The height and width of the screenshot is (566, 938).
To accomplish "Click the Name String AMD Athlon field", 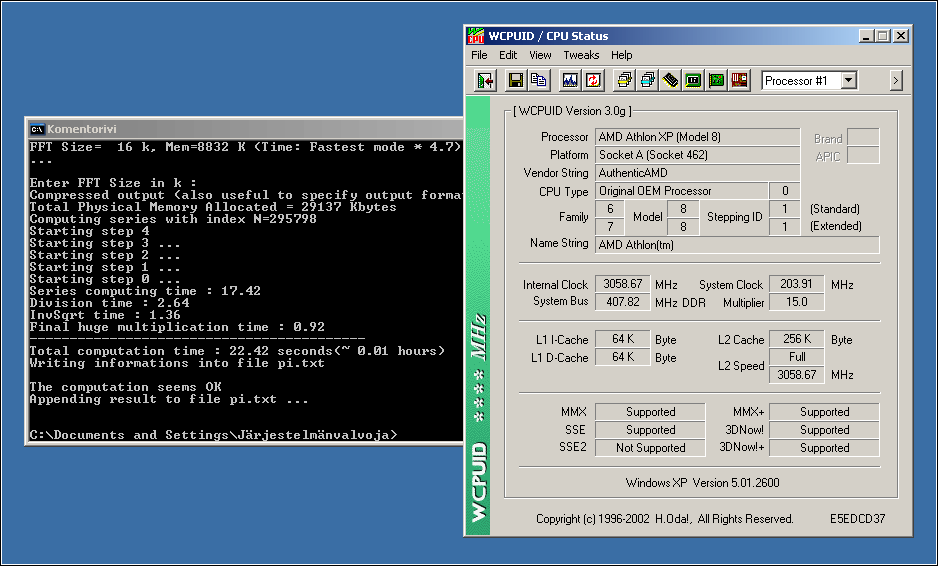I will click(x=737, y=244).
